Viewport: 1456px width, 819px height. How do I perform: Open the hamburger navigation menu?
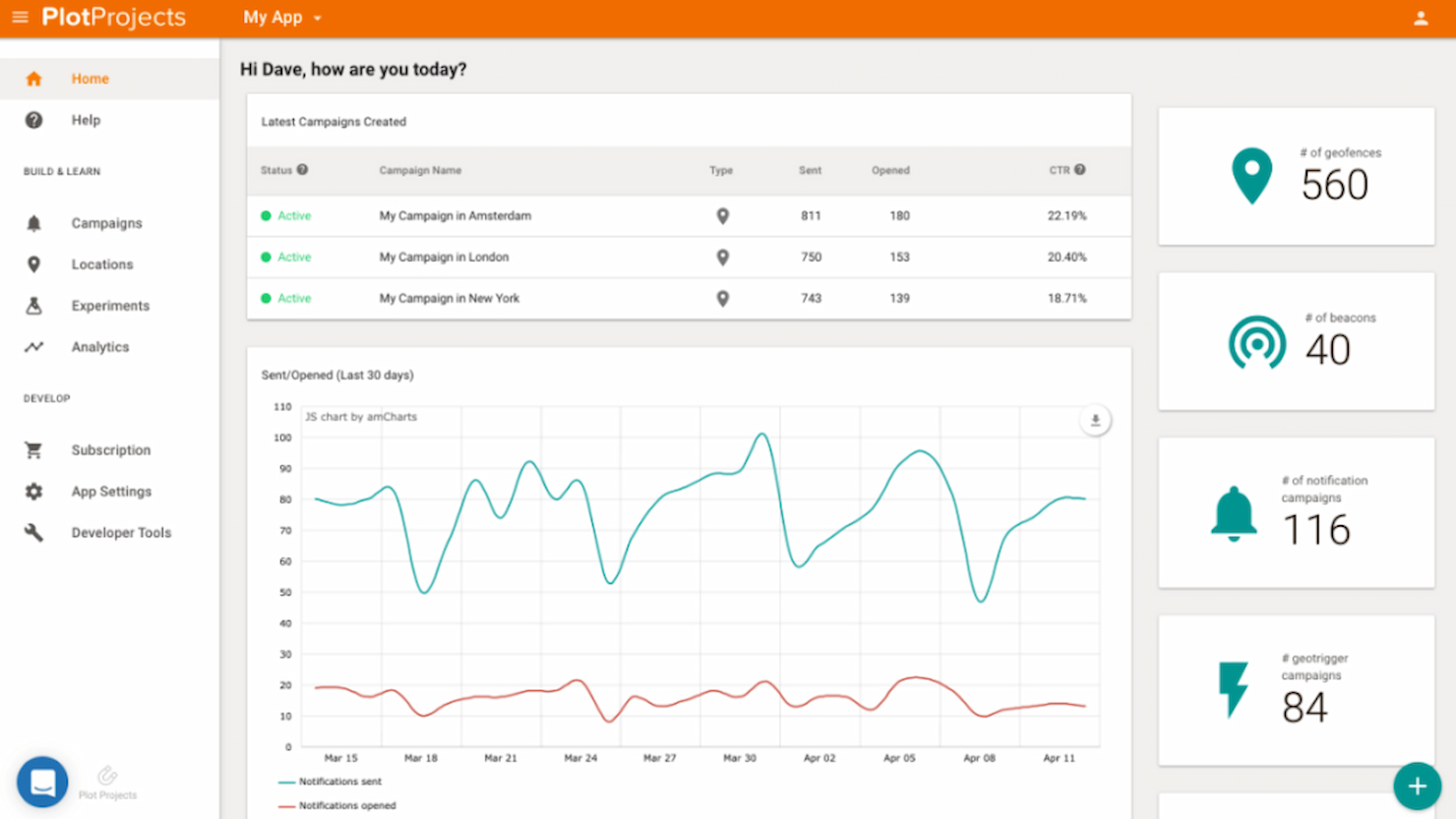(20, 18)
